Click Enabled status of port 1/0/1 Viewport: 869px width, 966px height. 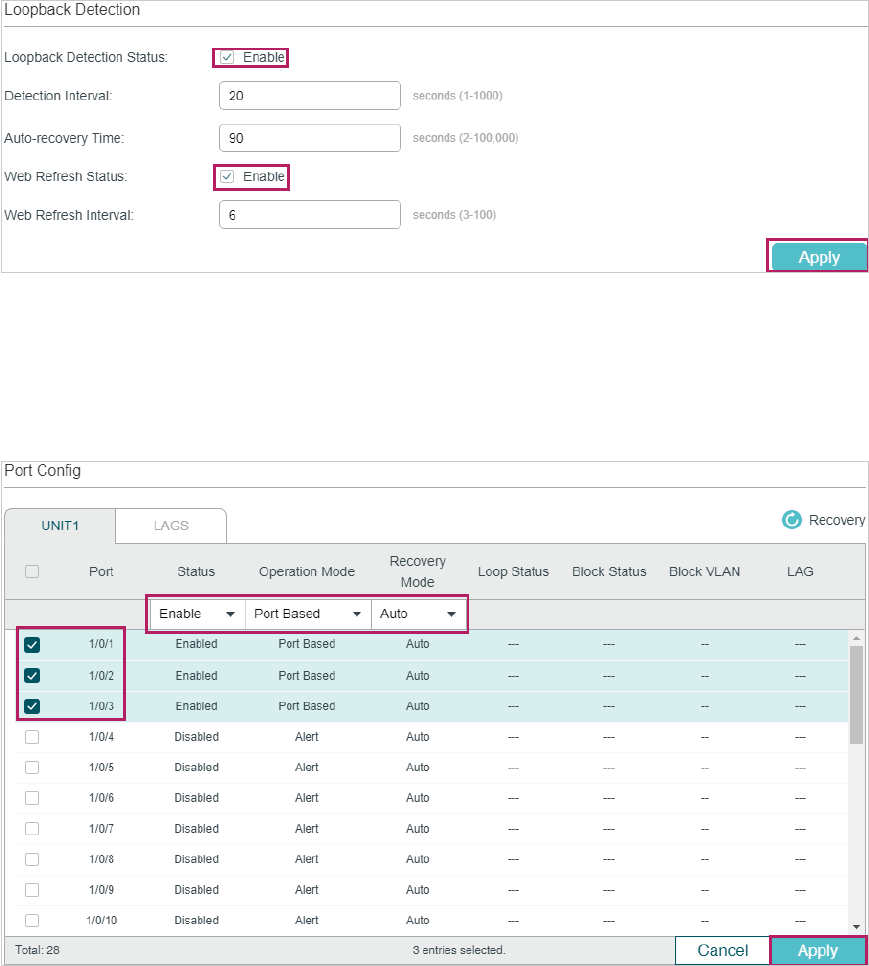(x=196, y=644)
